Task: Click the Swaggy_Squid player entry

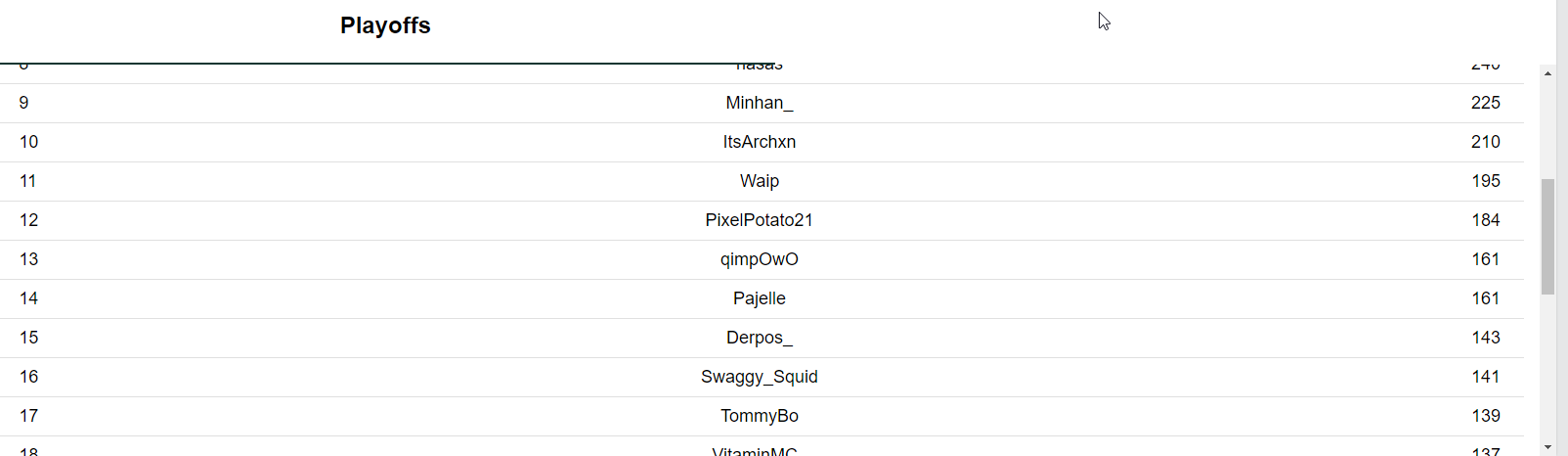Action: [x=760, y=377]
